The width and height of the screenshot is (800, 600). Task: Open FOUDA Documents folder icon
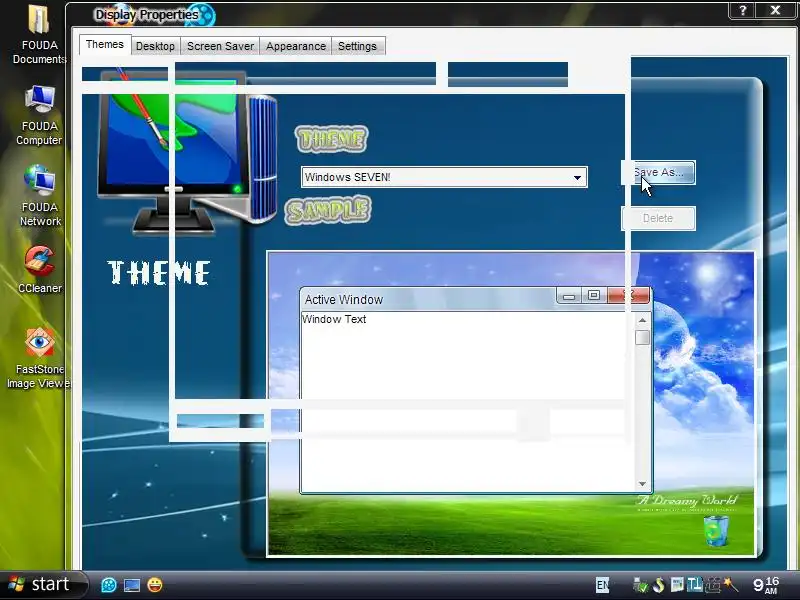(39, 35)
